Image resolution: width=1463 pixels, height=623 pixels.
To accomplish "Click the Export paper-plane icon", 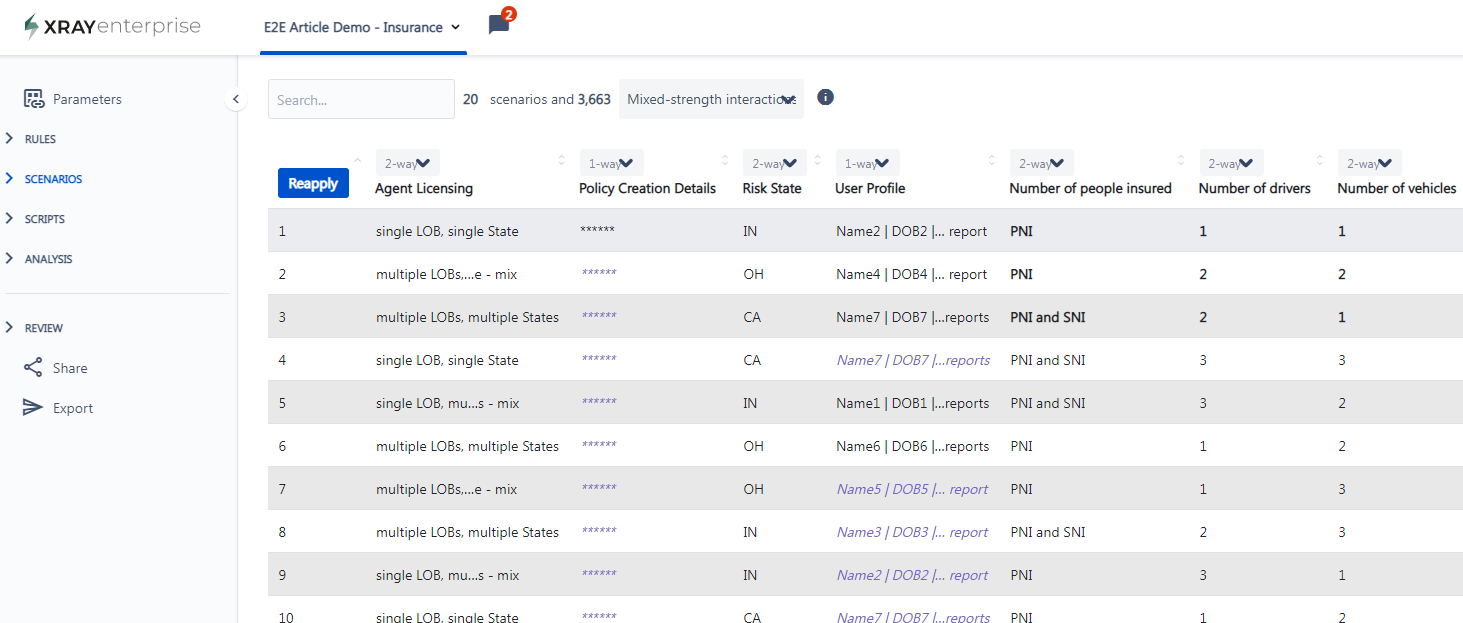I will [33, 408].
